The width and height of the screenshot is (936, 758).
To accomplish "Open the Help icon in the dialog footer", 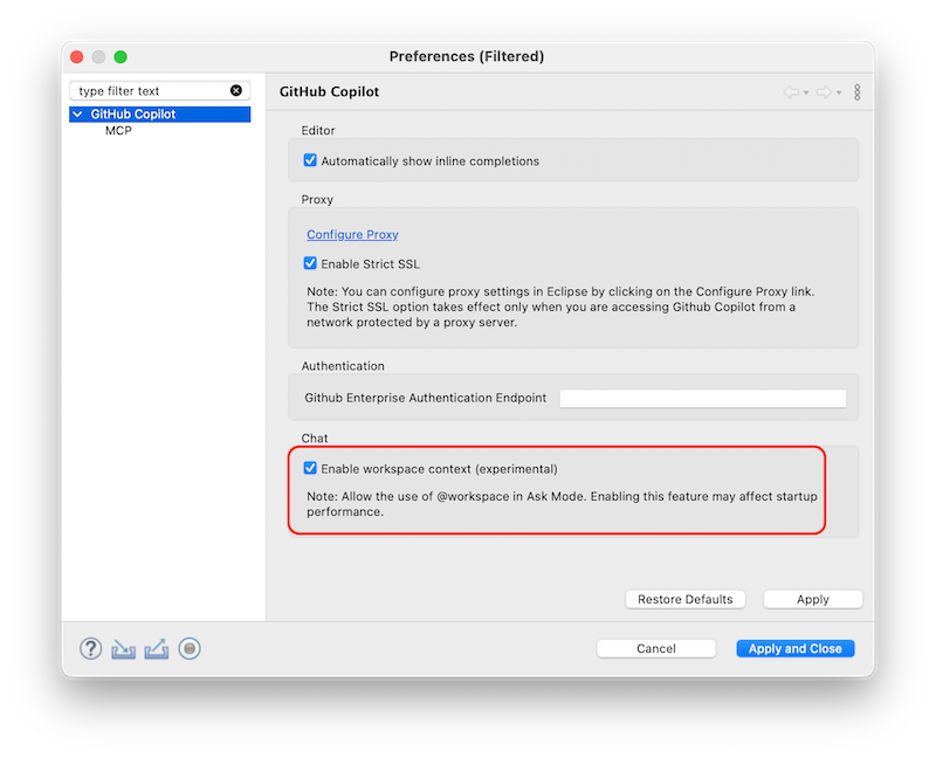I will [91, 648].
